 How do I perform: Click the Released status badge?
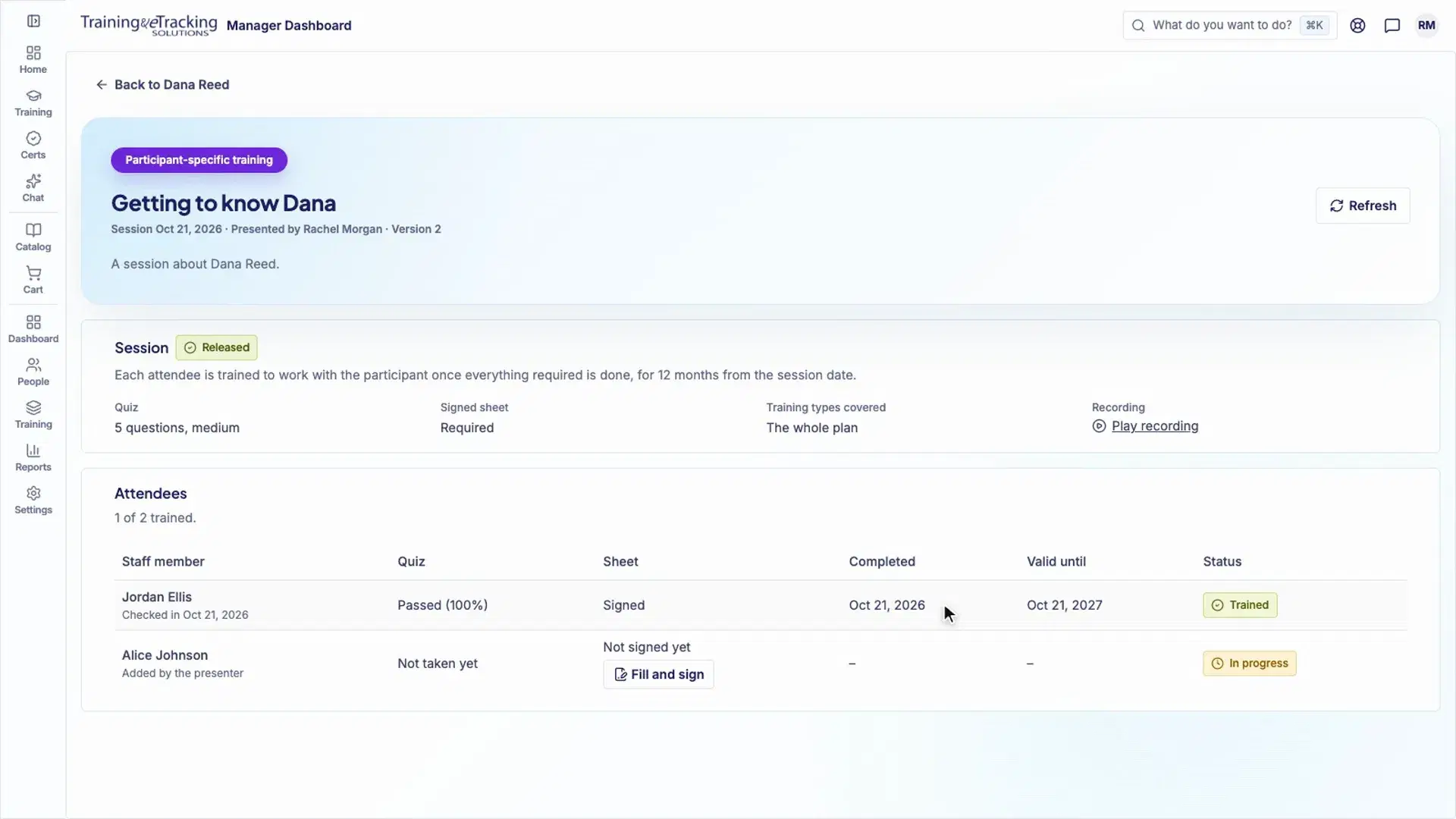217,347
